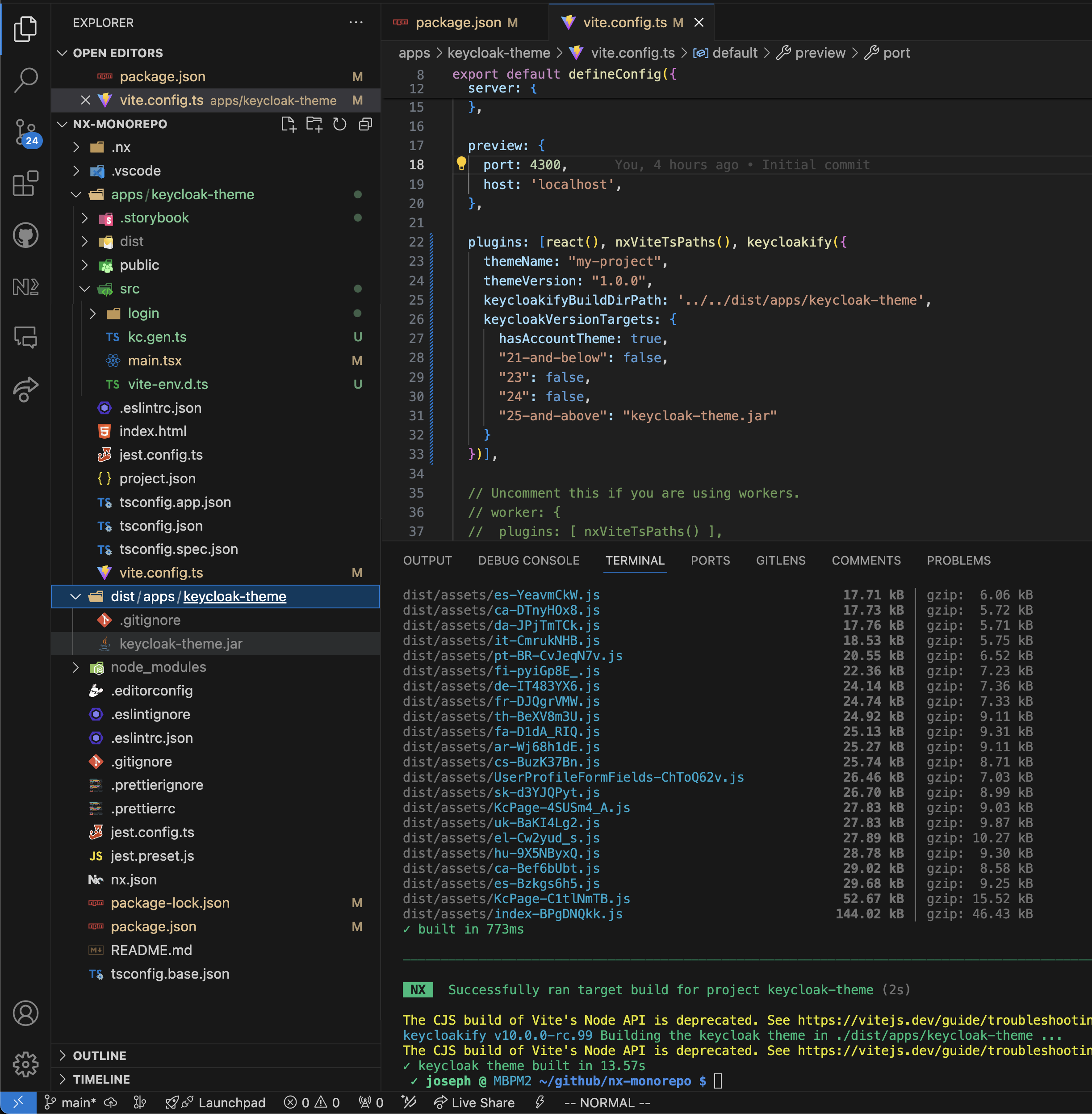Click New File icon in NX-MONOREPO header

coord(289,125)
